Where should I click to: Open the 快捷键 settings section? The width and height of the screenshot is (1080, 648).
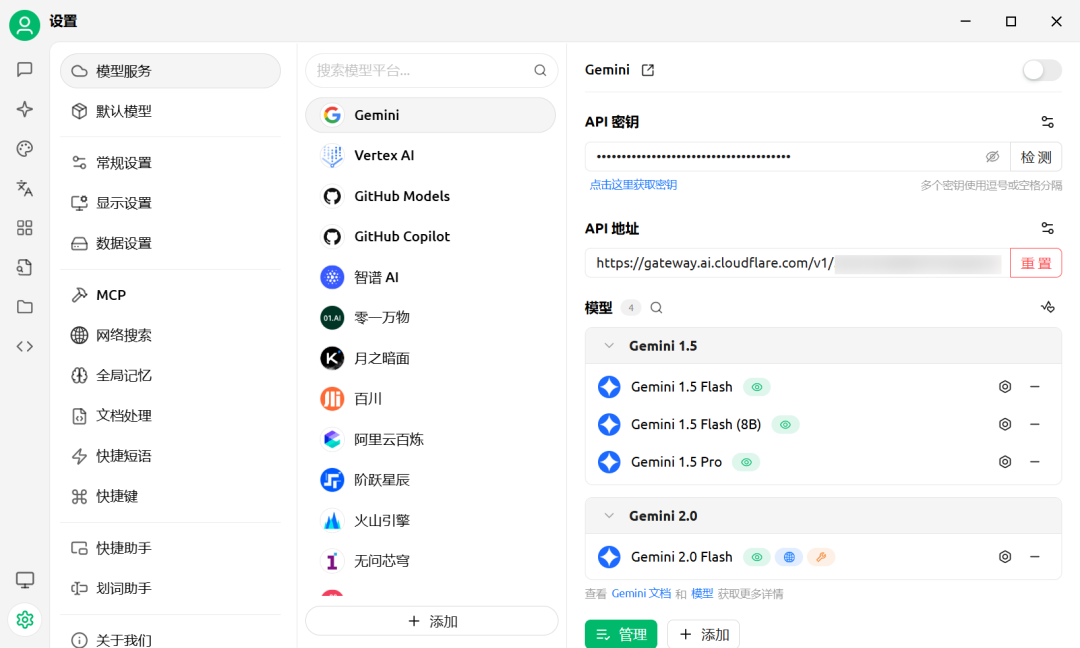coord(170,496)
